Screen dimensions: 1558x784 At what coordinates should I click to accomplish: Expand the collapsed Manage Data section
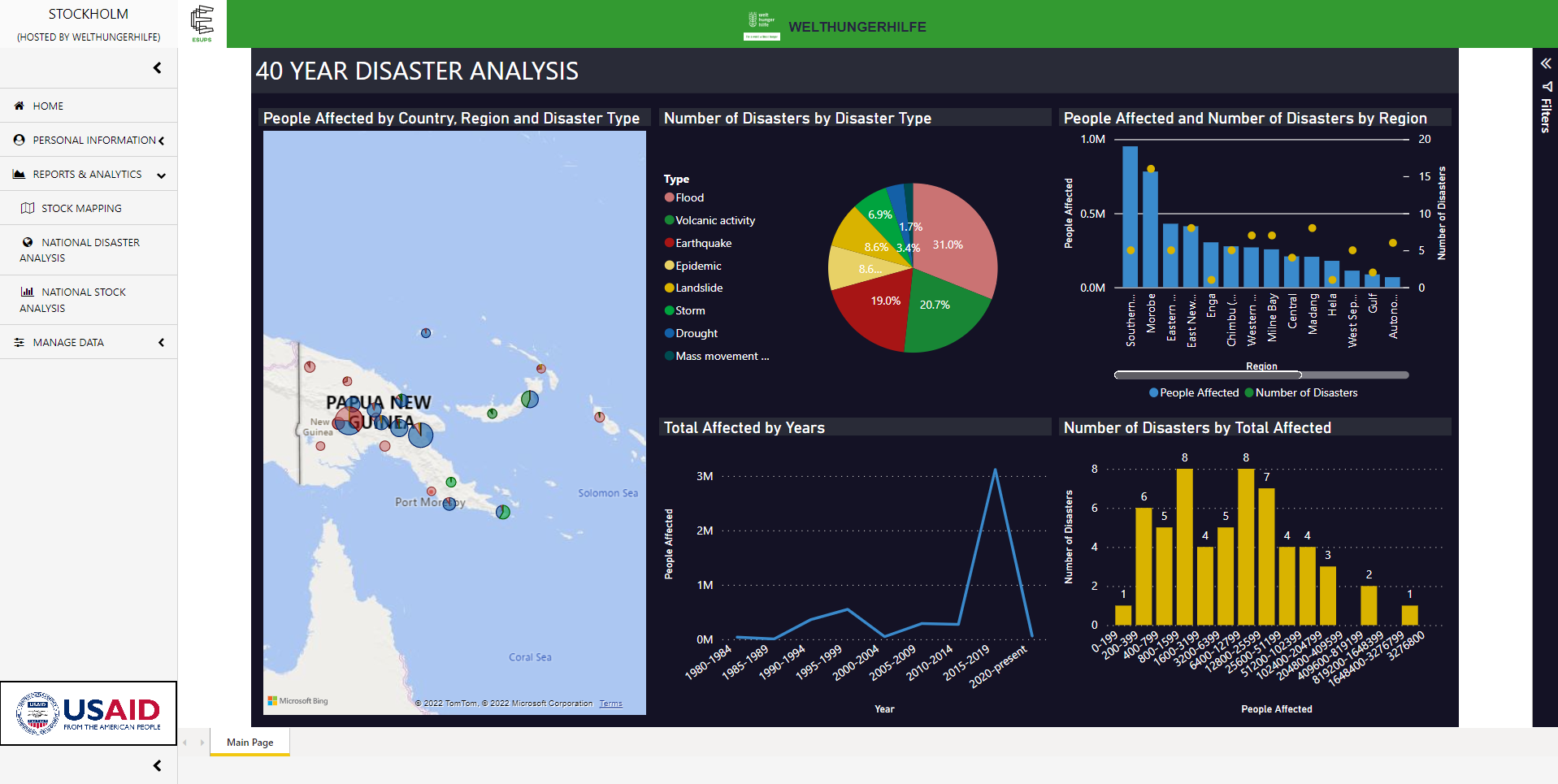pos(161,342)
